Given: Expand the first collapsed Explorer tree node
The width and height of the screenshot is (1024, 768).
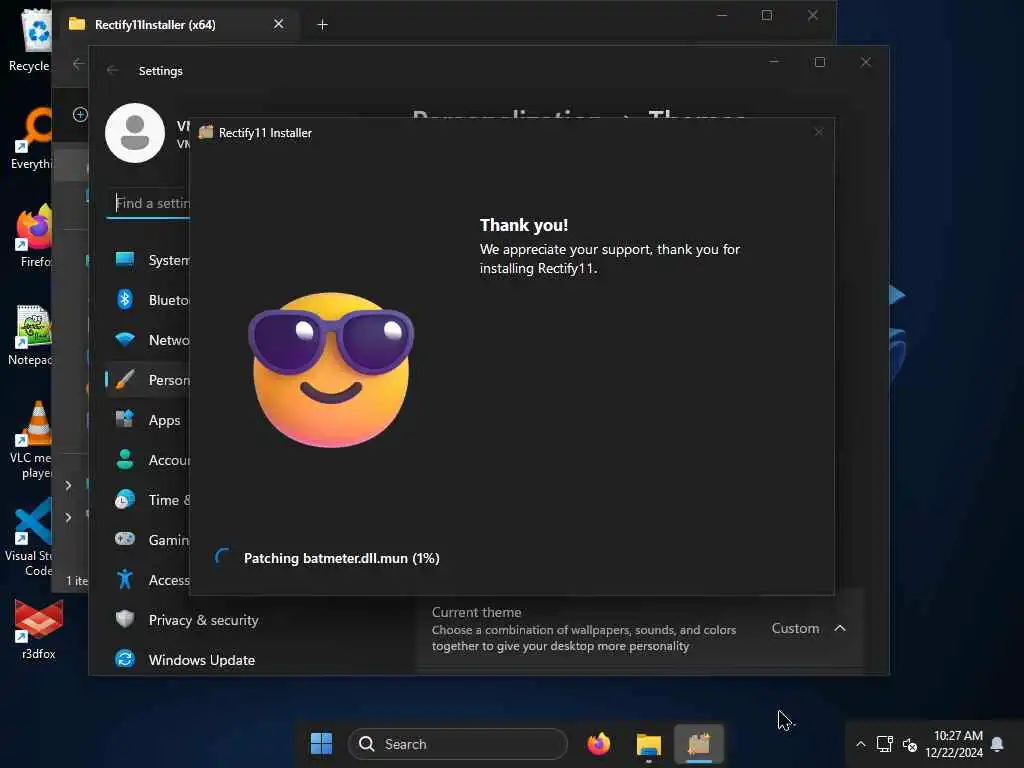Looking at the screenshot, I should [x=68, y=485].
